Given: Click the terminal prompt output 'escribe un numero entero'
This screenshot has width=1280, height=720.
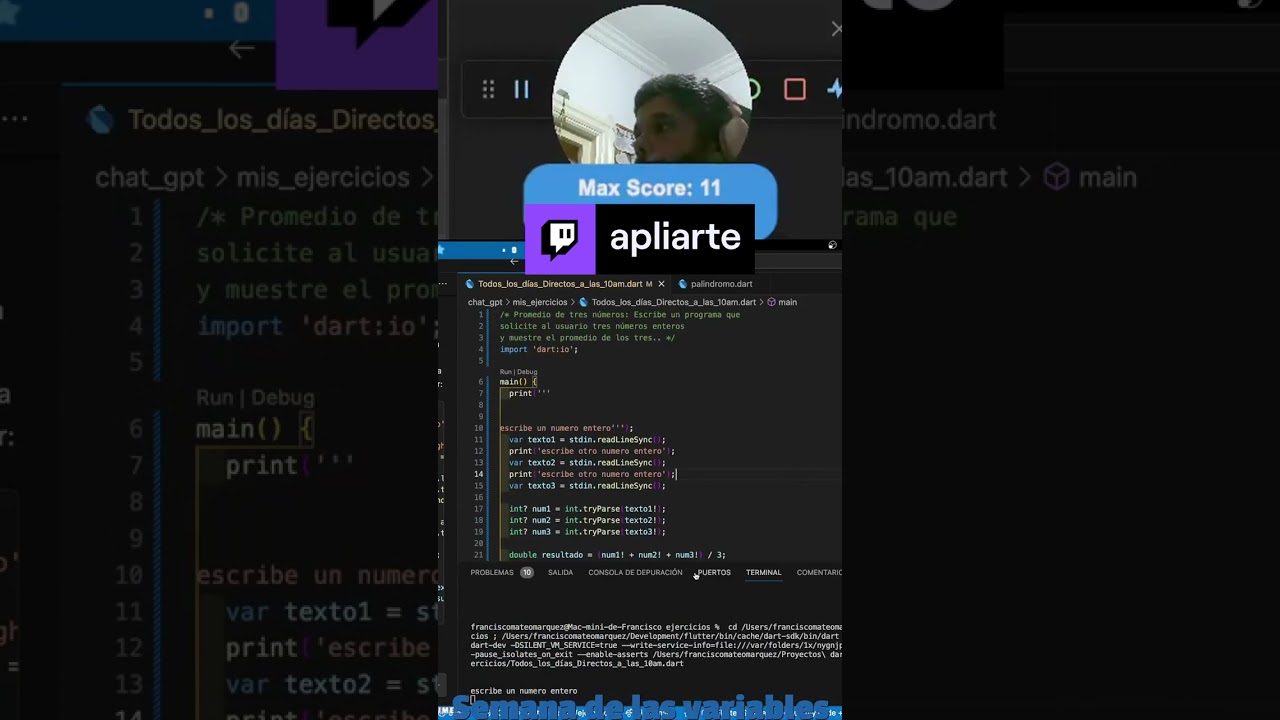Looking at the screenshot, I should (524, 691).
